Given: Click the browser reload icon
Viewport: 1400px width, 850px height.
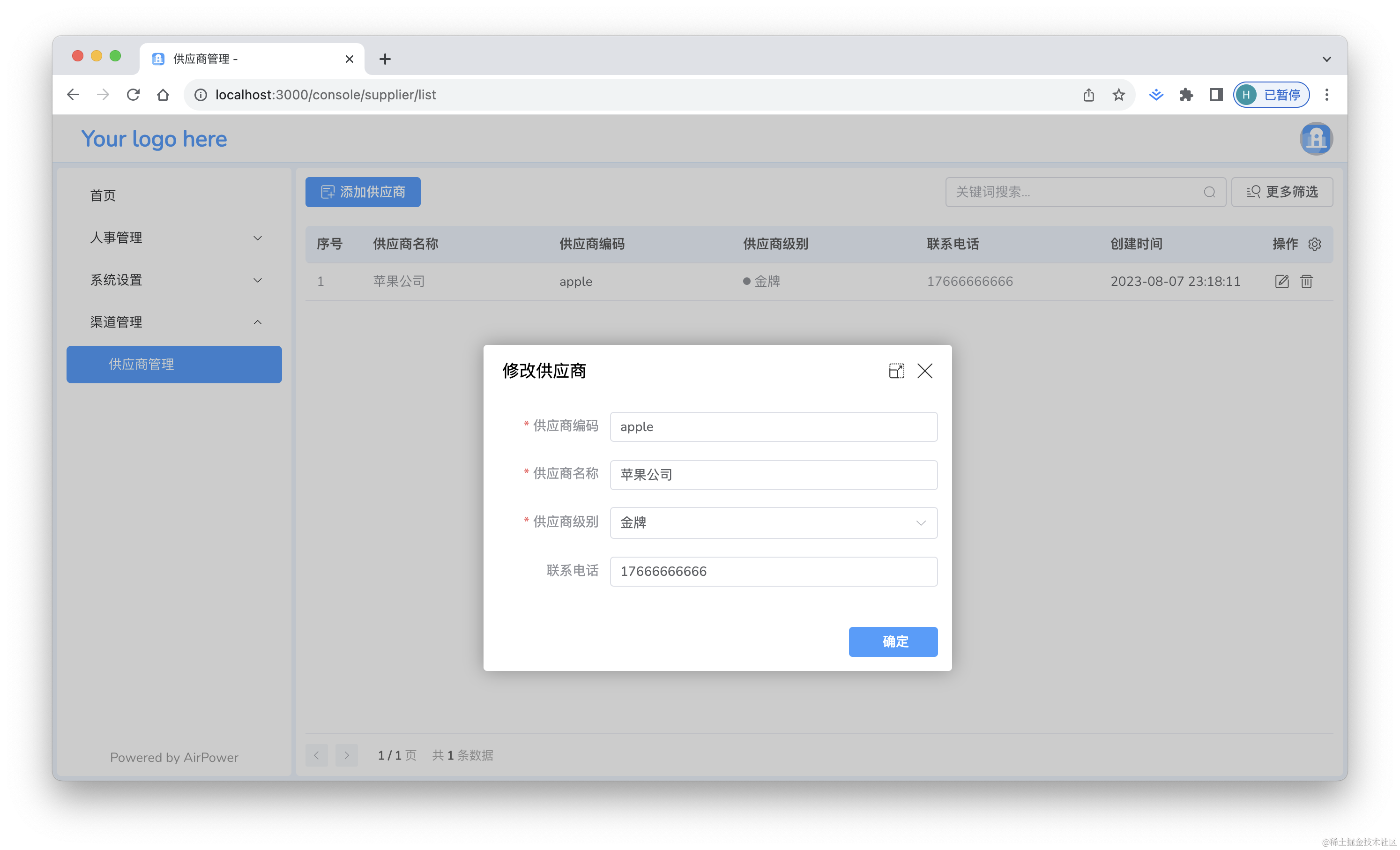Looking at the screenshot, I should (133, 94).
